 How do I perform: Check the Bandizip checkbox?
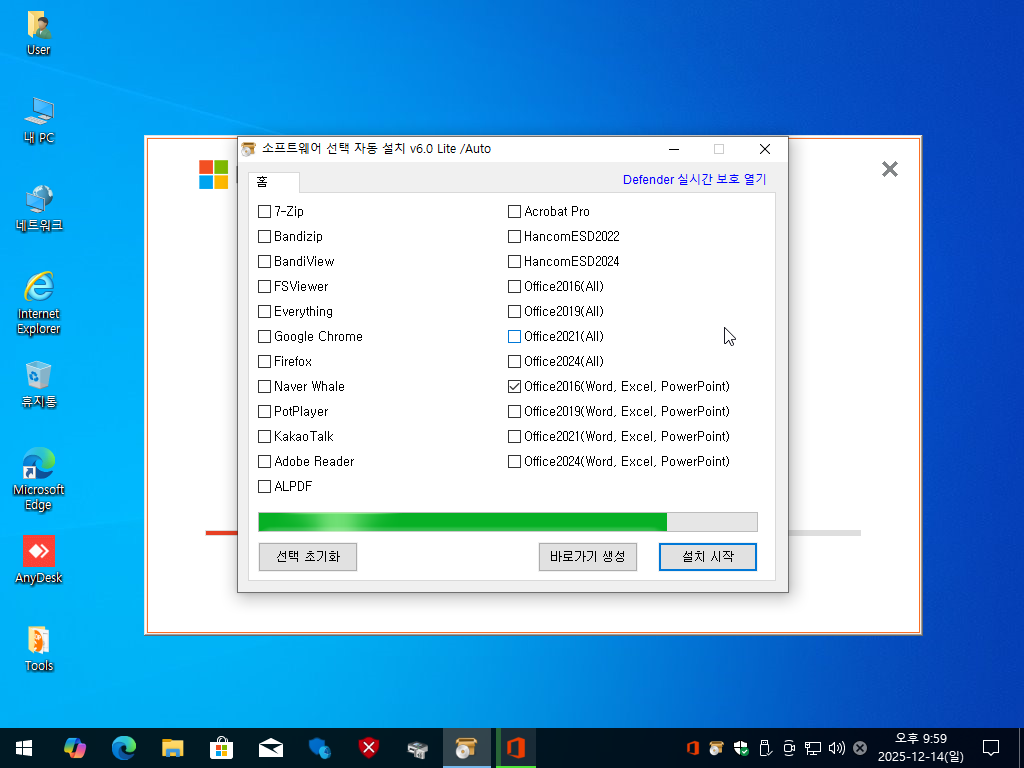(x=264, y=236)
